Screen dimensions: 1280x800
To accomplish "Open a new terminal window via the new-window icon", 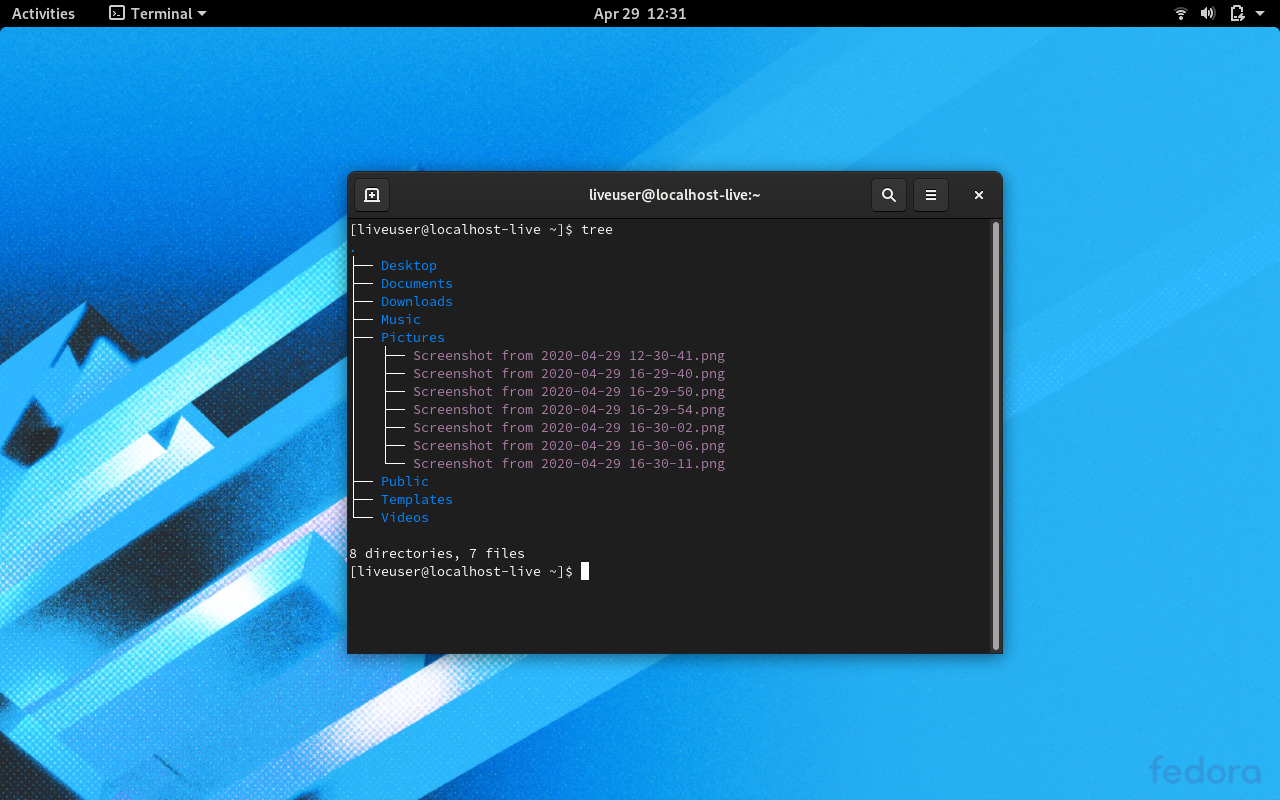I will [x=371, y=195].
